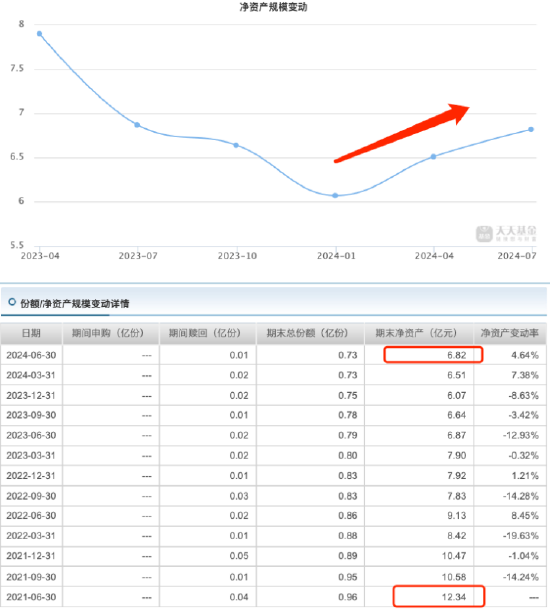Select the 份额/净资产规模变动详情 section heading
The width and height of the screenshot is (550, 611).
74,304
